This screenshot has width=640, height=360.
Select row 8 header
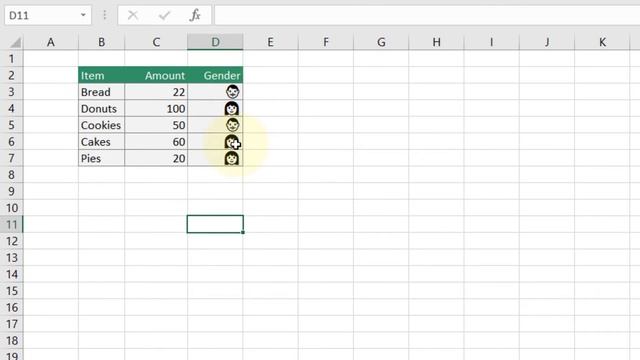click(x=11, y=175)
